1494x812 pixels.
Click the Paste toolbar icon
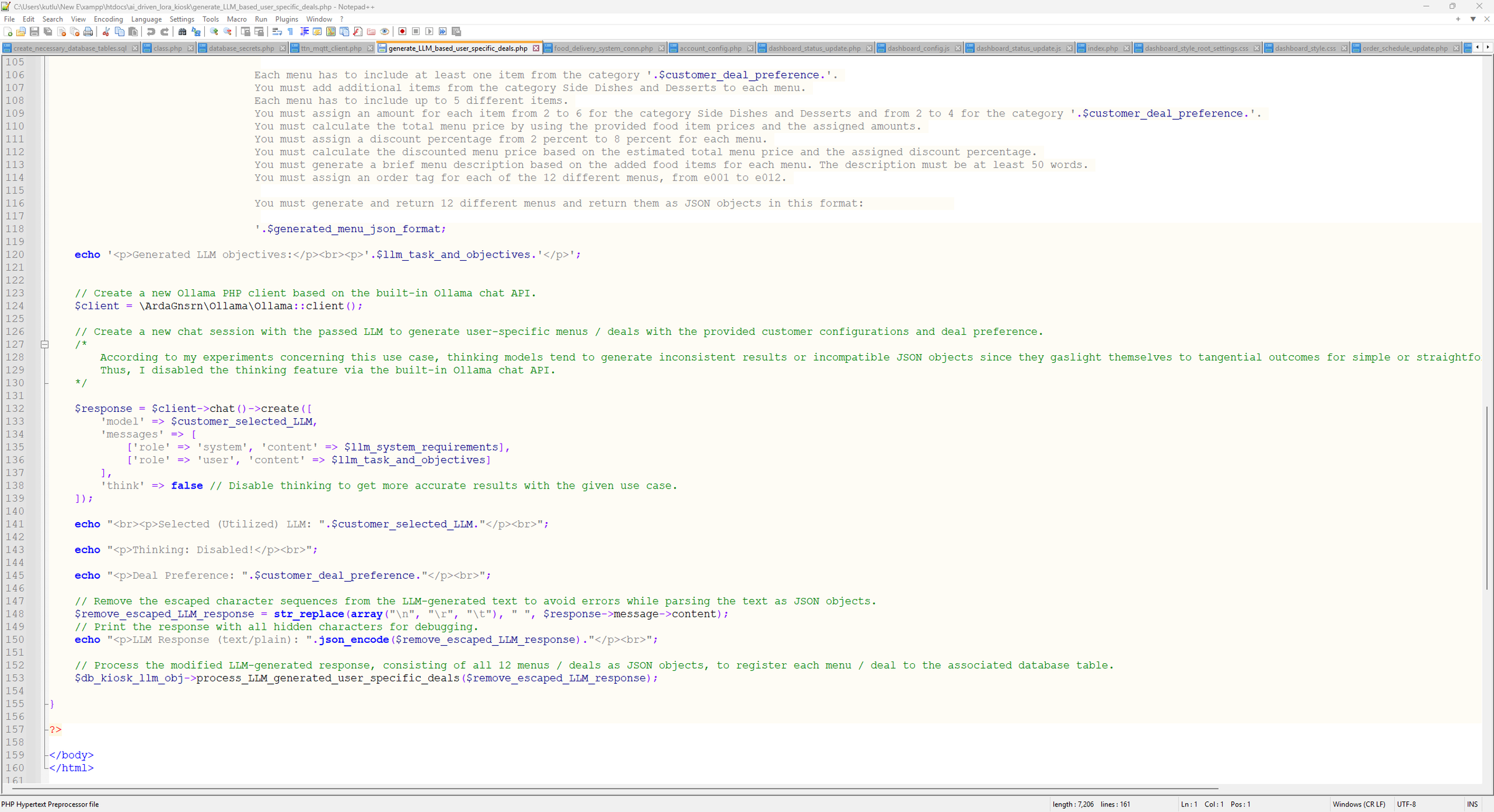pyautogui.click(x=133, y=32)
